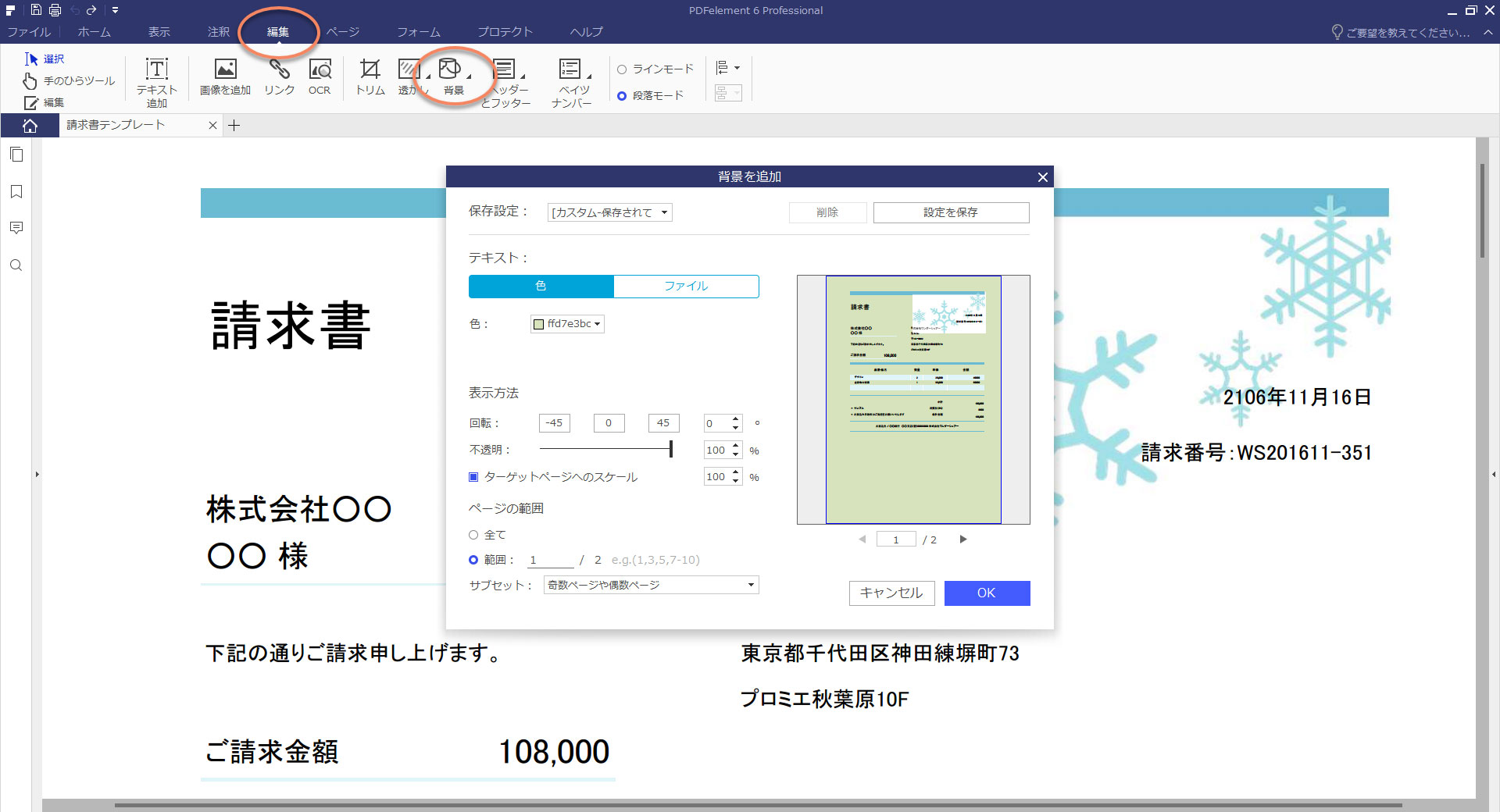Switch to ファイル source toggle
This screenshot has height=812, width=1500.
pos(686,286)
